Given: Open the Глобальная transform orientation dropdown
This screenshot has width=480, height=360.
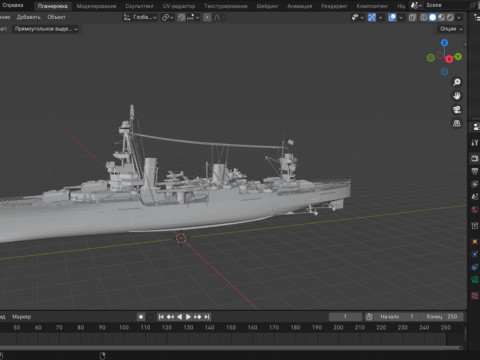Looking at the screenshot, I should pyautogui.click(x=140, y=17).
